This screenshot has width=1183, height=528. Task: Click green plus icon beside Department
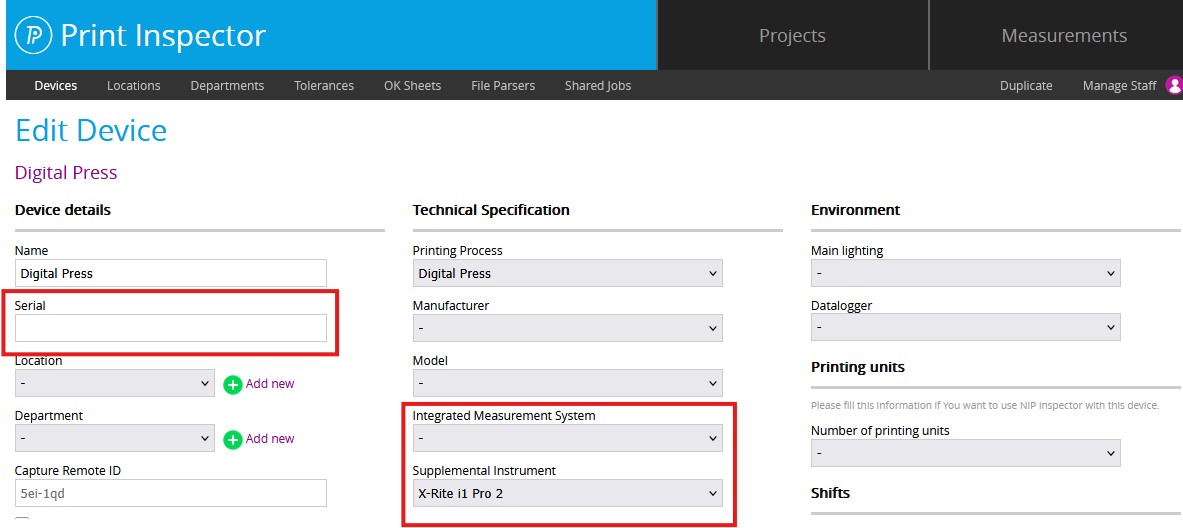pos(233,439)
